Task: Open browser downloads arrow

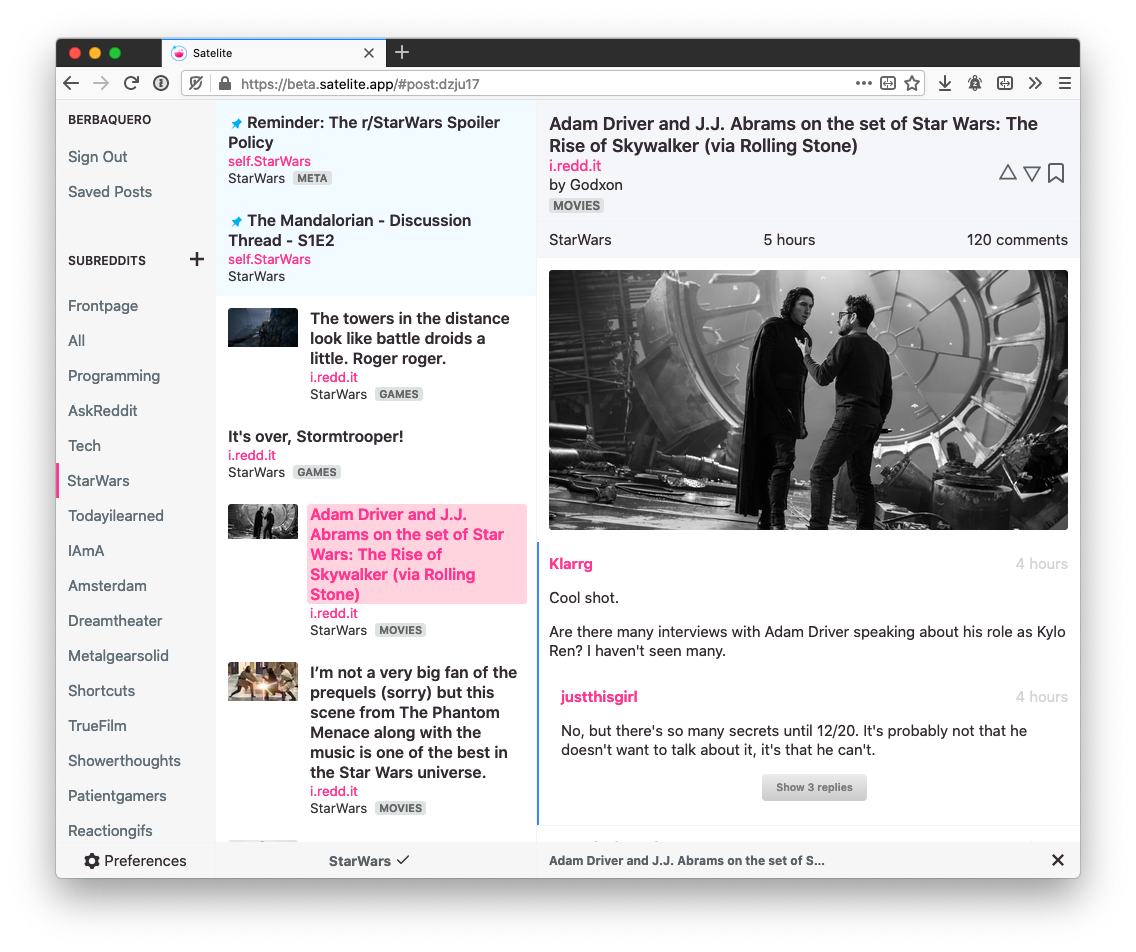Action: (x=945, y=83)
